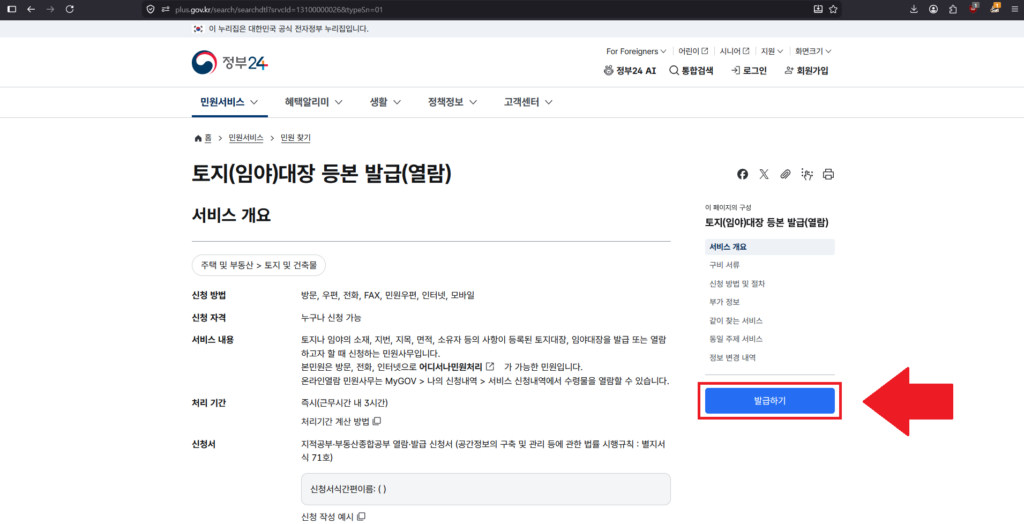Image resolution: width=1024 pixels, height=524 pixels.
Task: Click the blue 발급하기 button
Action: point(769,401)
